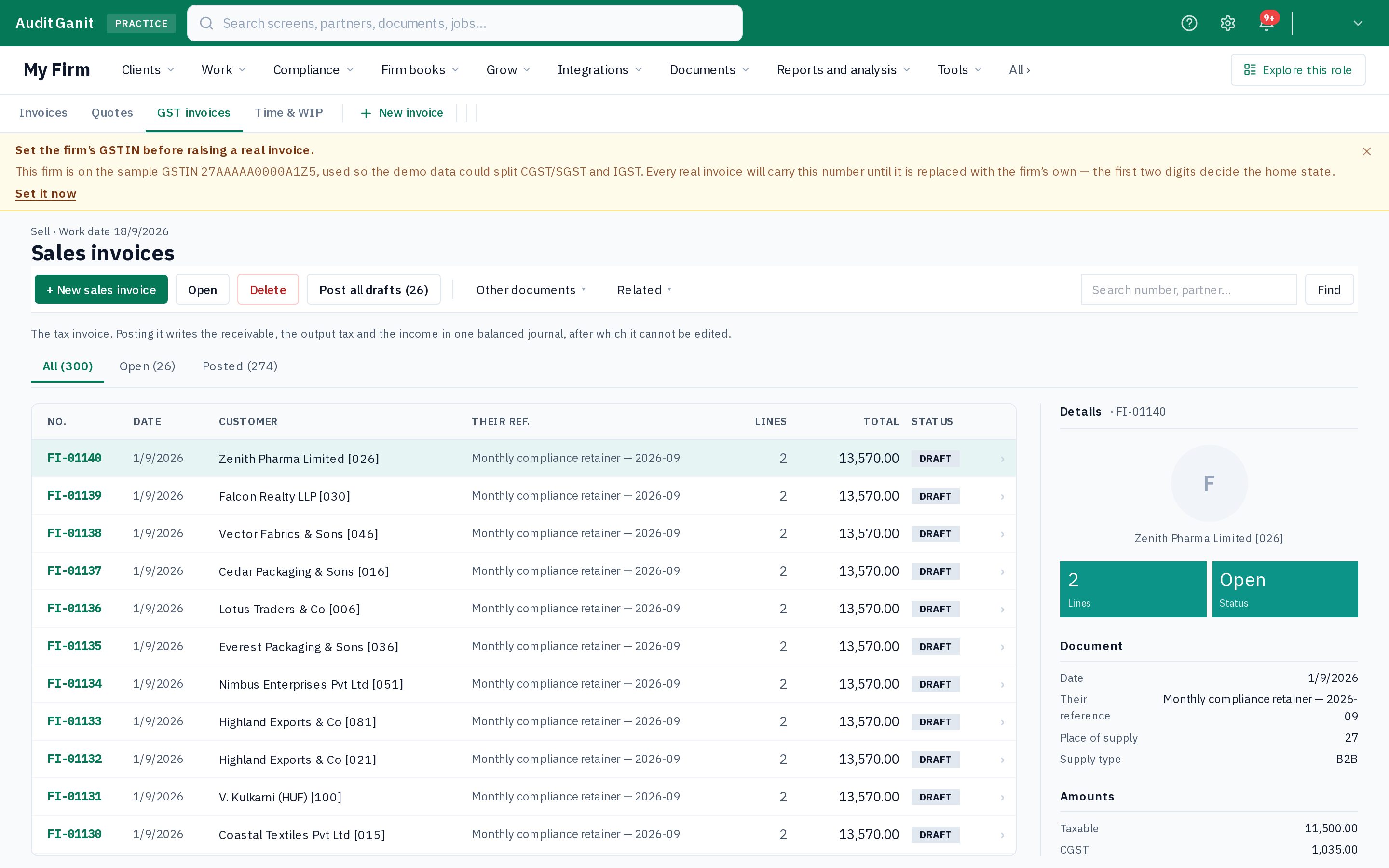This screenshot has width=1389, height=868.
Task: Open row arrow for FI-01131
Action: click(1002, 798)
